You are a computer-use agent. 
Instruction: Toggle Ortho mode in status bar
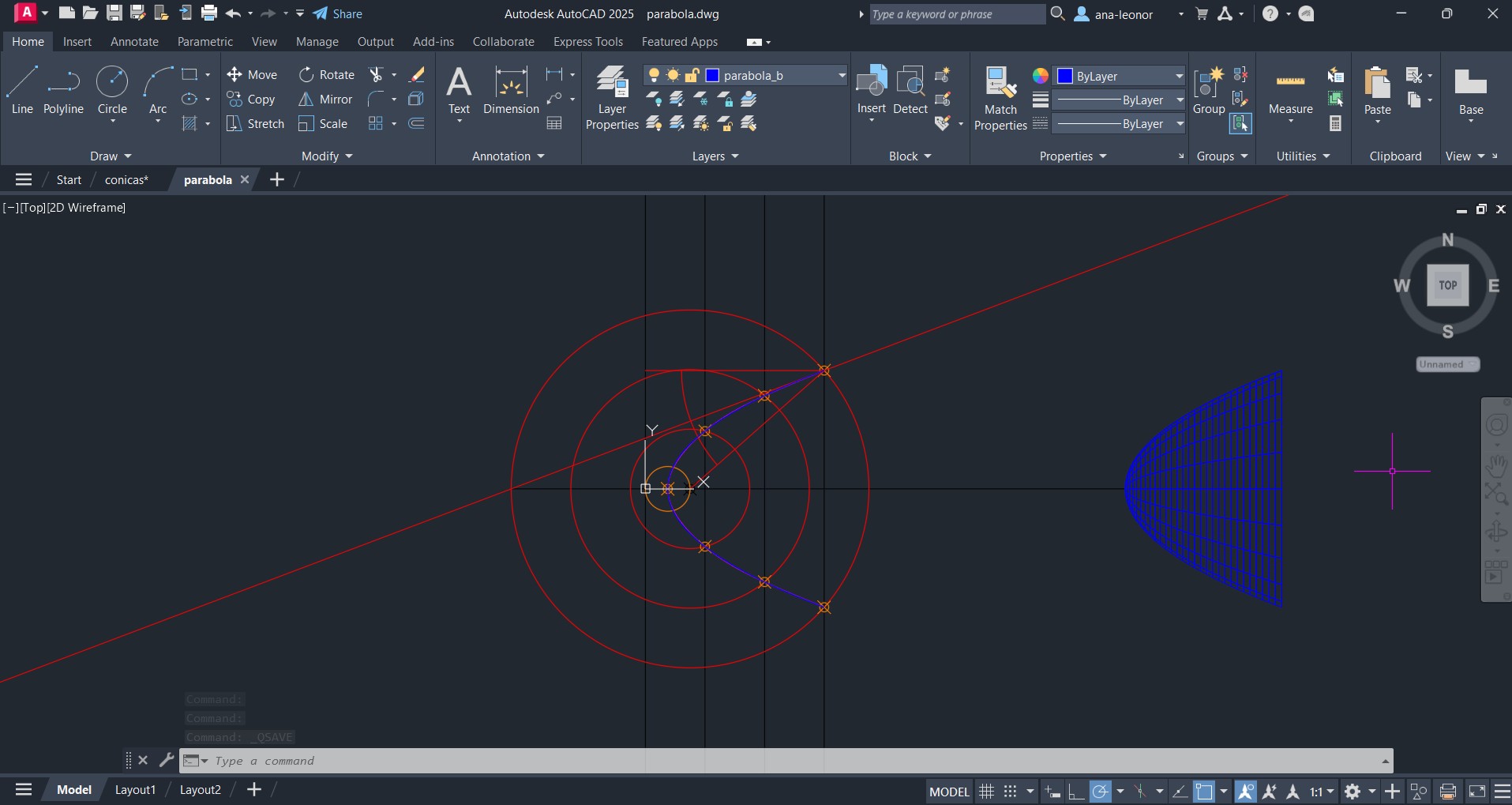(x=1075, y=791)
